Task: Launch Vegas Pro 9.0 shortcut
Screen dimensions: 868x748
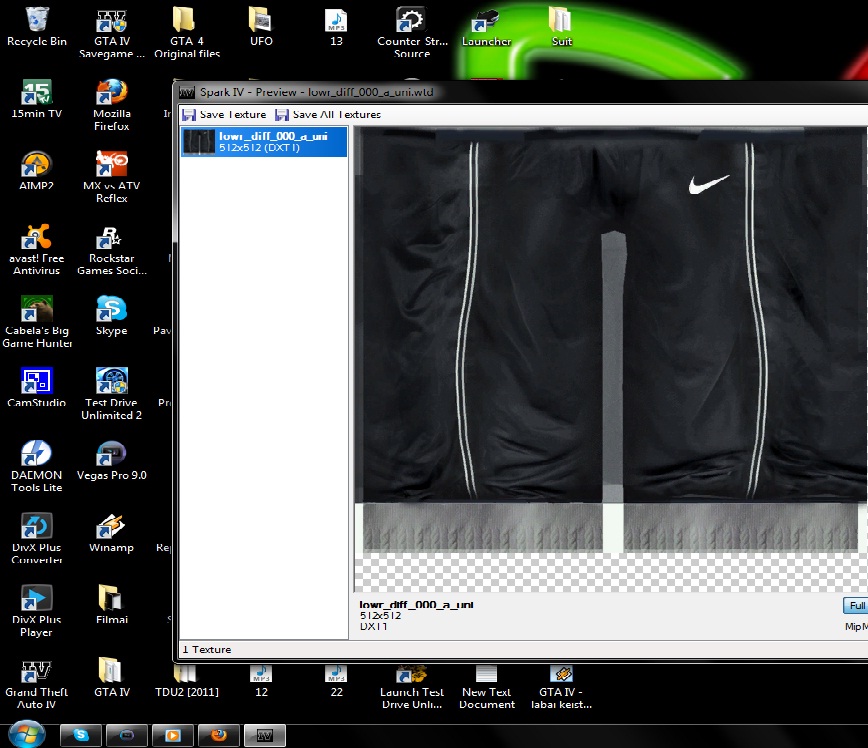Action: pyautogui.click(x=112, y=461)
